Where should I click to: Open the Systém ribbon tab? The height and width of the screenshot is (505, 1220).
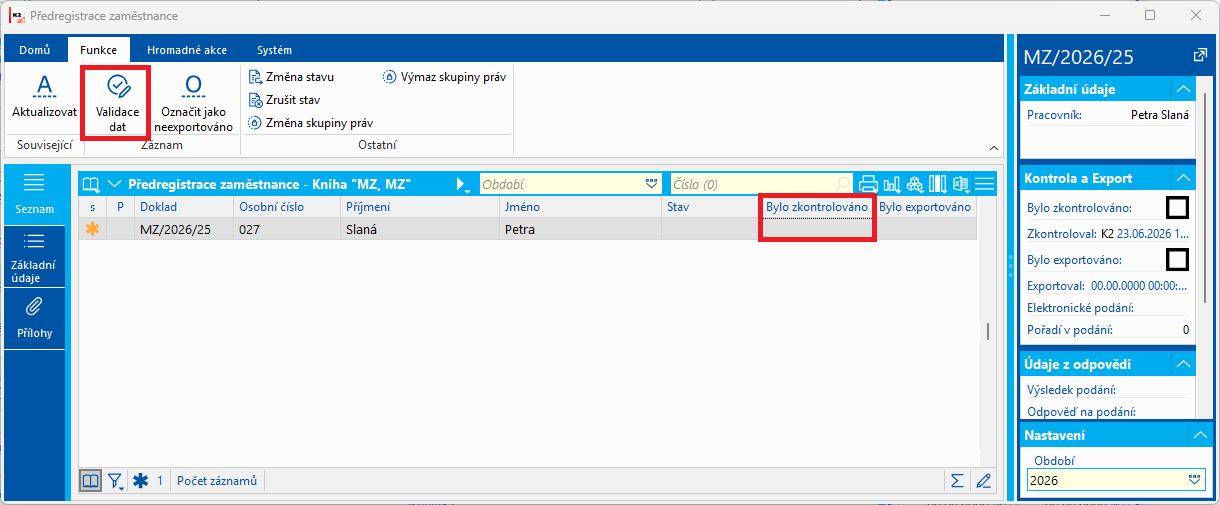274,50
